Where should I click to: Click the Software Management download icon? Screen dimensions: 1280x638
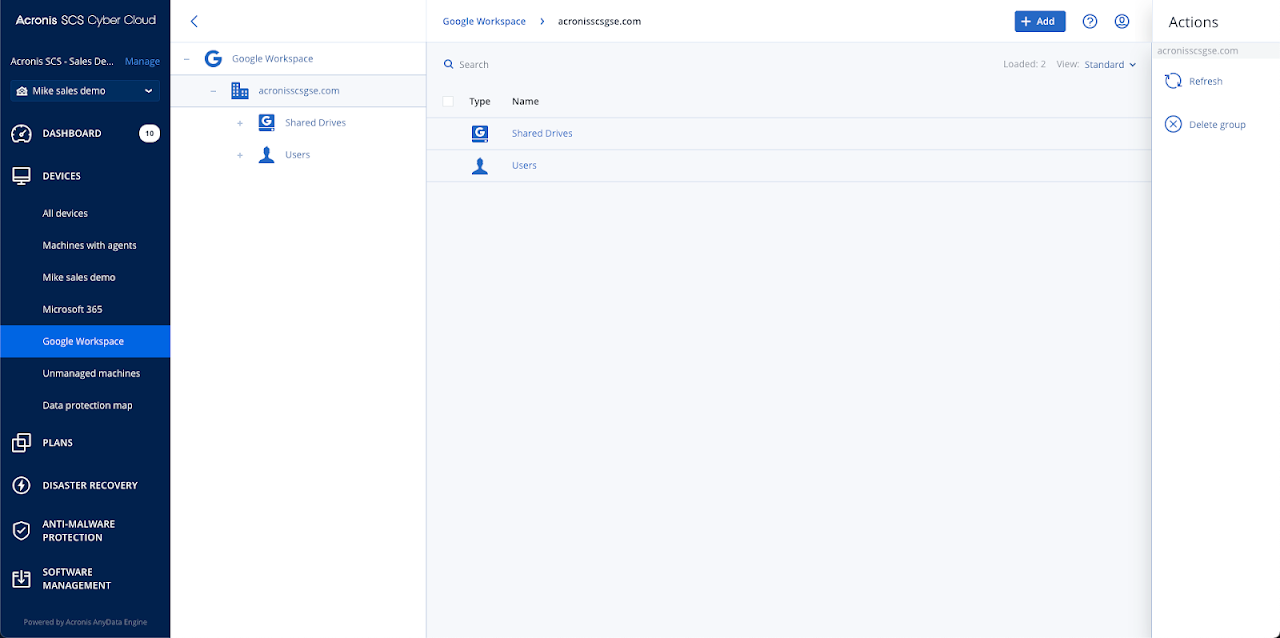click(21, 579)
